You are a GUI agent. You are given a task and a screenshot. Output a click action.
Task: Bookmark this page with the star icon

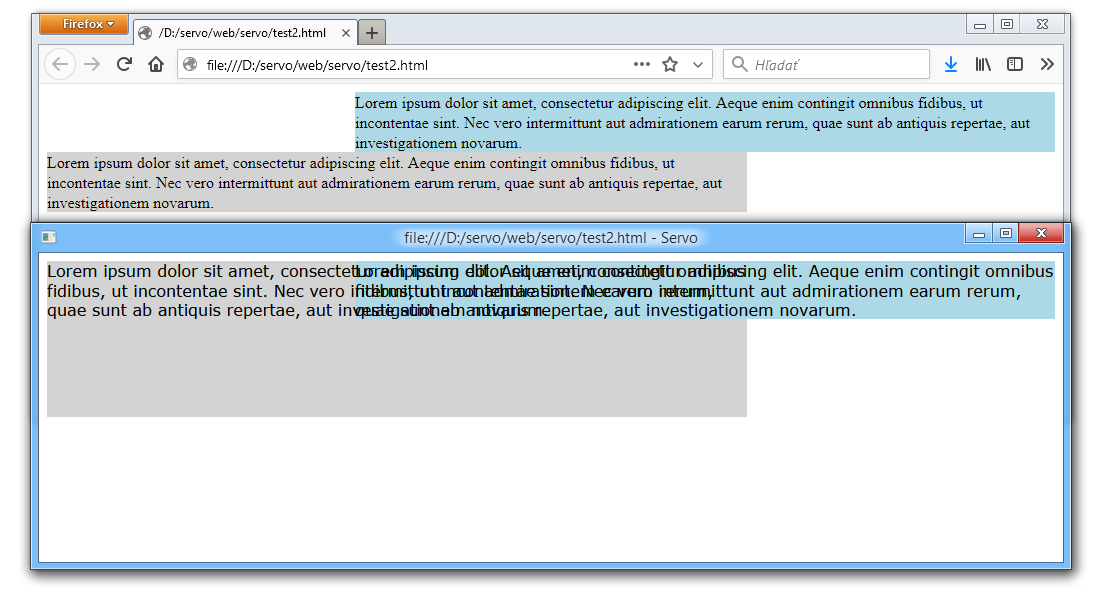coord(670,64)
